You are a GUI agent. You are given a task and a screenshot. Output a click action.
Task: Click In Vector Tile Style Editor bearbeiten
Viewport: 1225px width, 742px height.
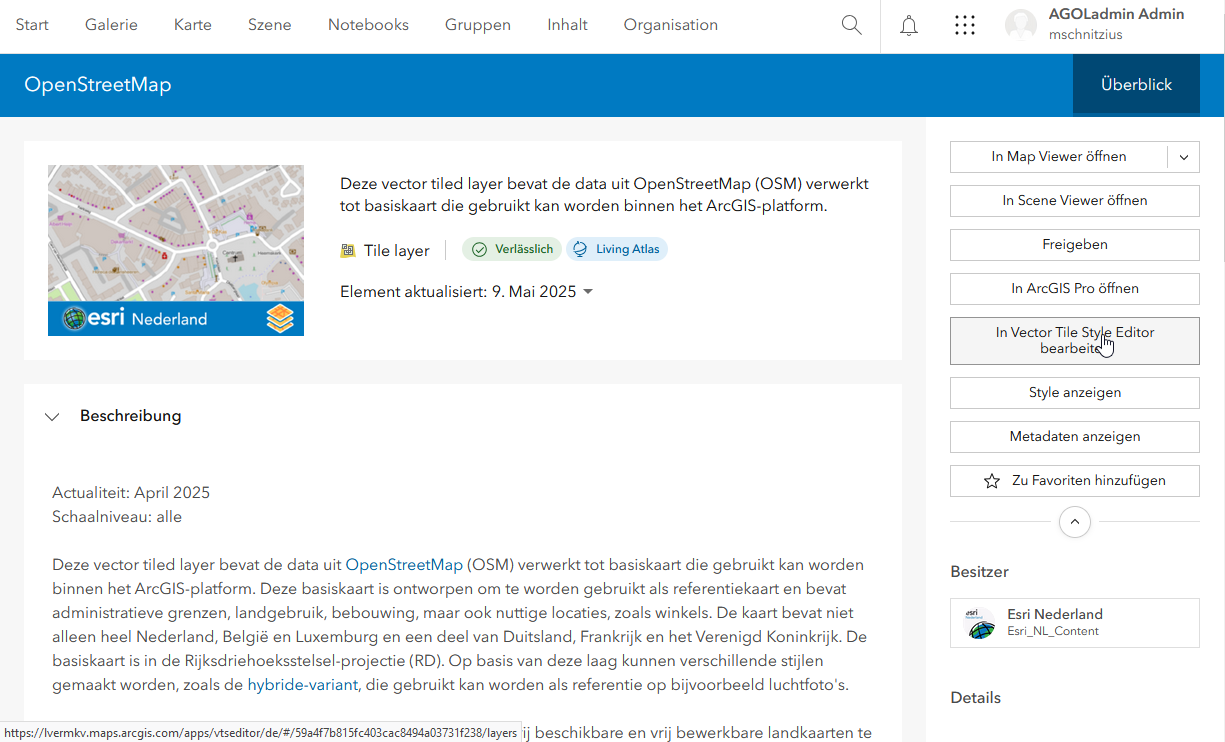pos(1075,341)
